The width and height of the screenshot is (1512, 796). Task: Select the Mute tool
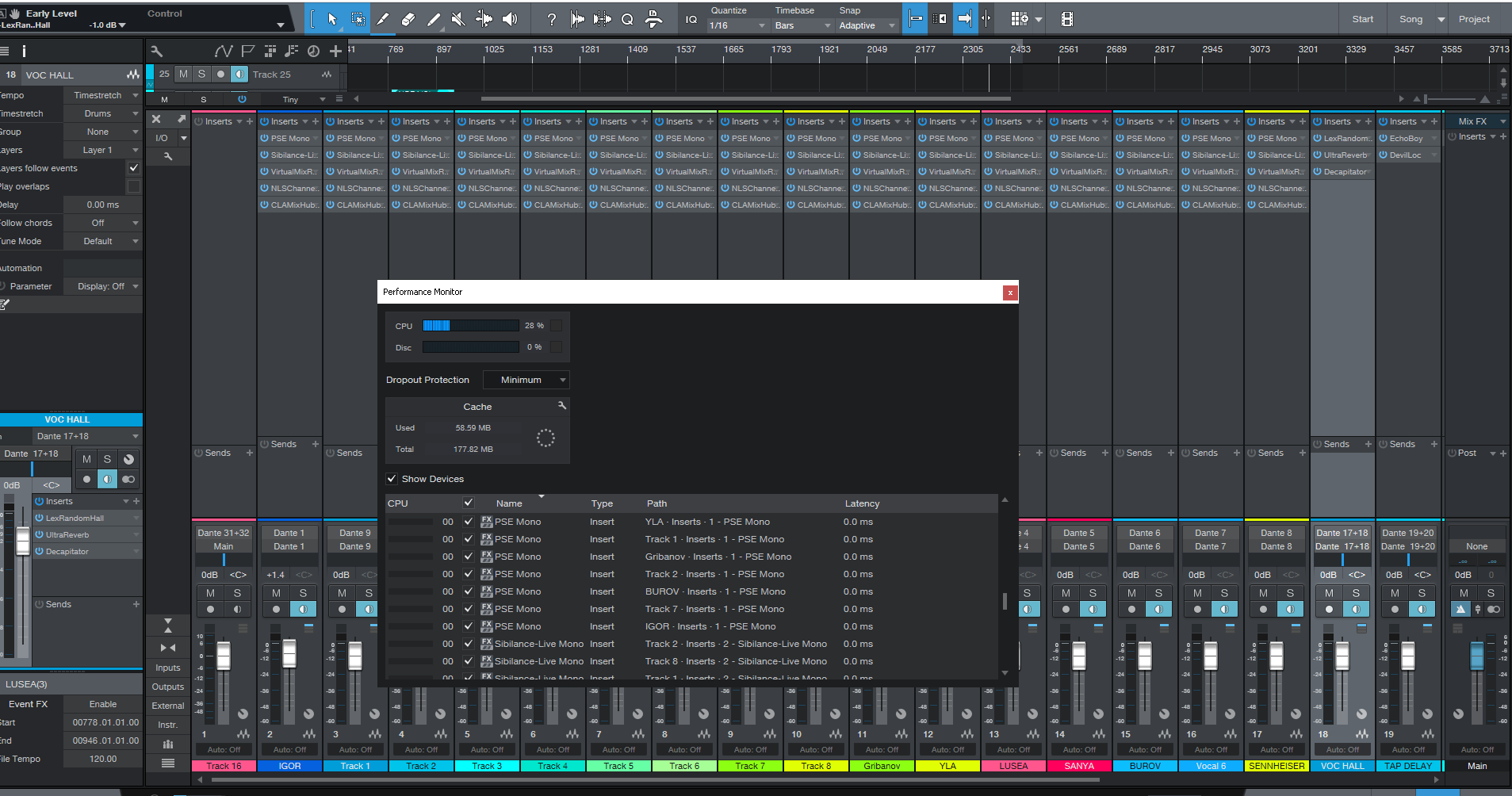(x=458, y=19)
